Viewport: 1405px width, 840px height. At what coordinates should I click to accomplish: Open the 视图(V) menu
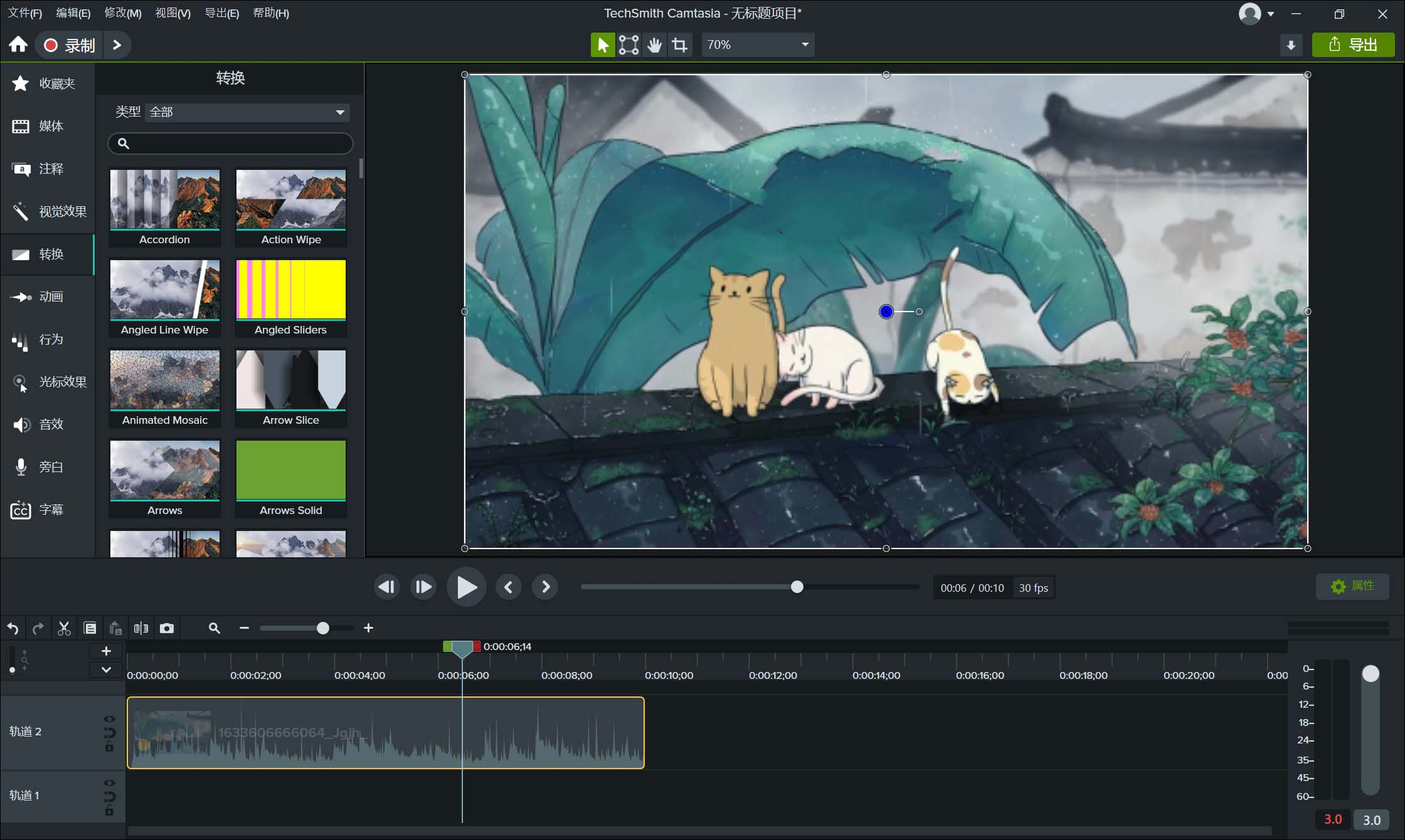(173, 13)
